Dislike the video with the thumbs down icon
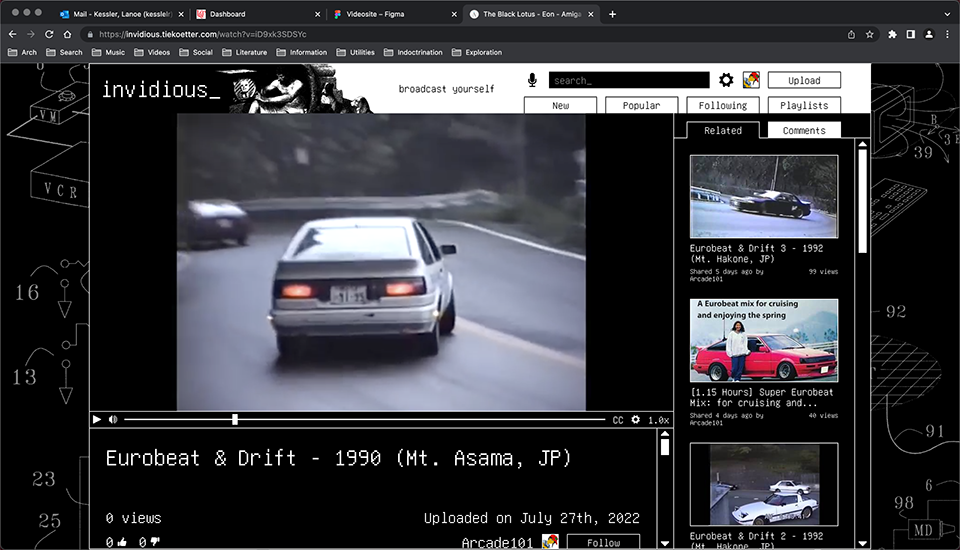960x550 pixels. coord(155,542)
